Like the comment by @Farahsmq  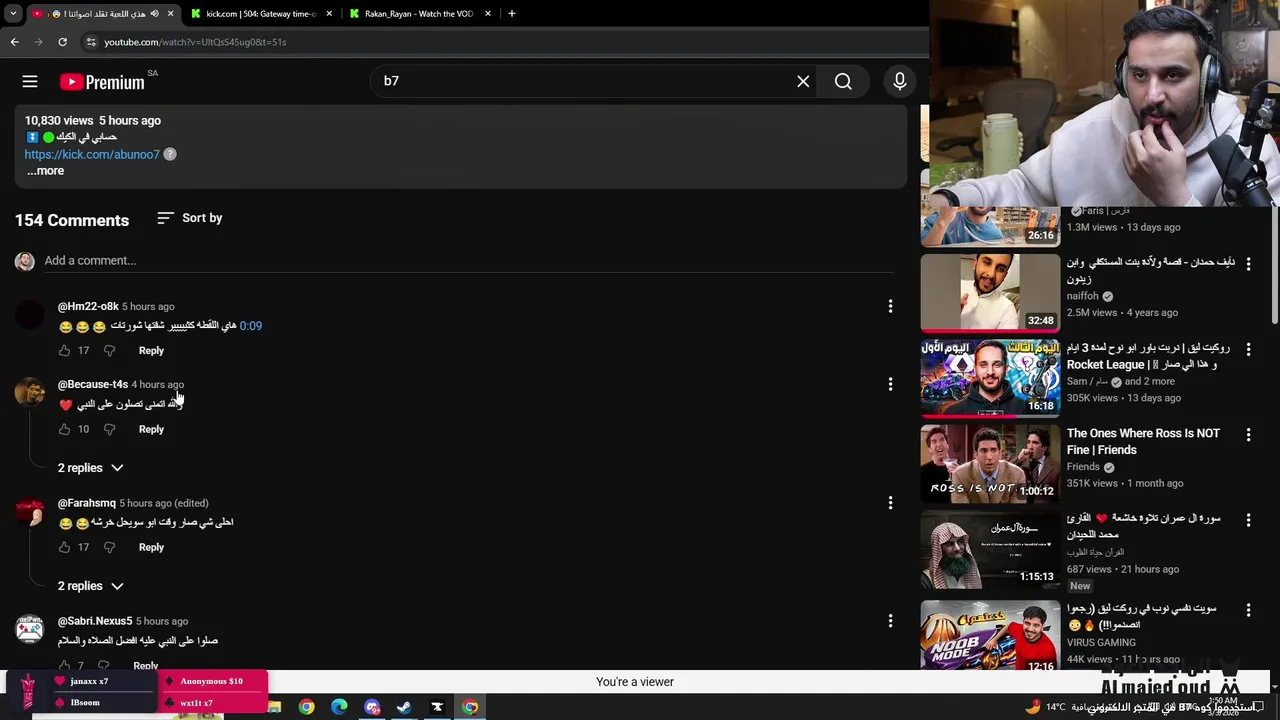click(64, 547)
